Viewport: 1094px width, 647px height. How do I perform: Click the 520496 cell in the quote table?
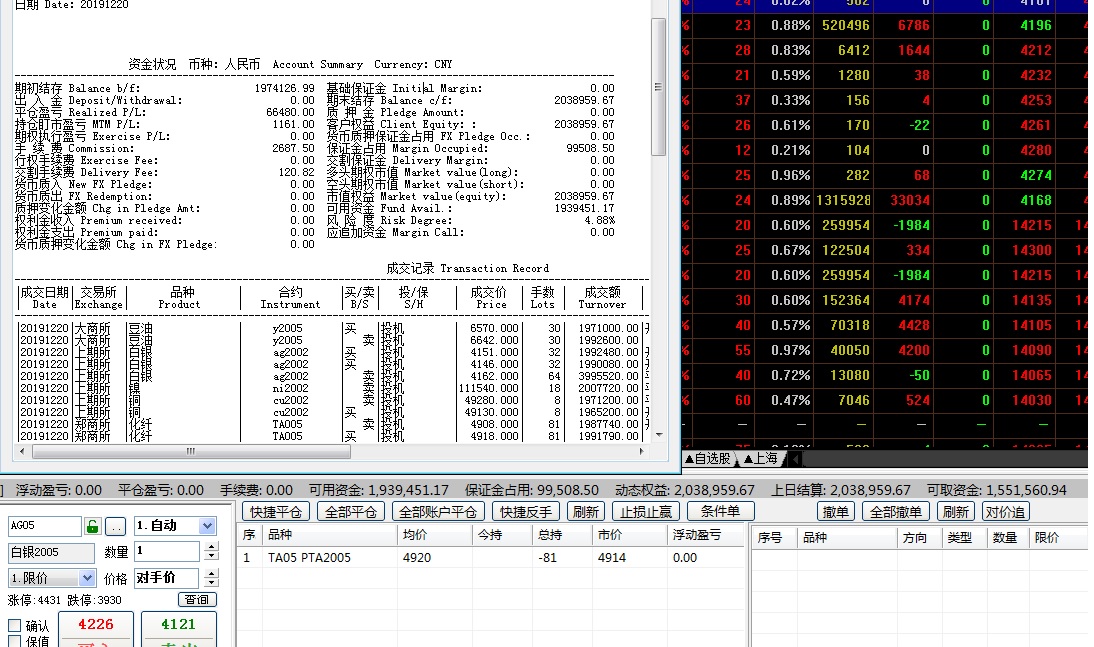pyautogui.click(x=846, y=25)
